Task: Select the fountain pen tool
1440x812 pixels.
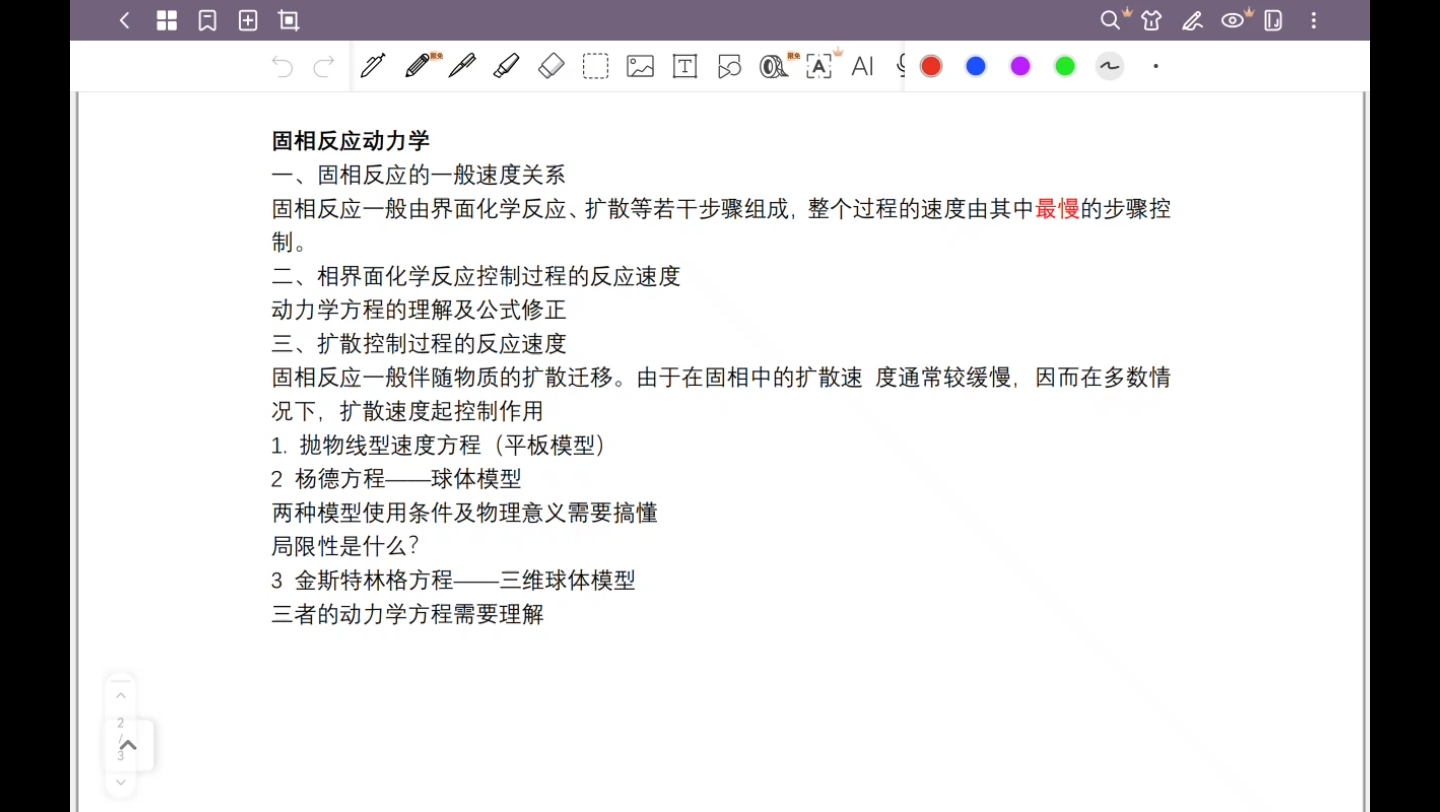Action: (373, 66)
